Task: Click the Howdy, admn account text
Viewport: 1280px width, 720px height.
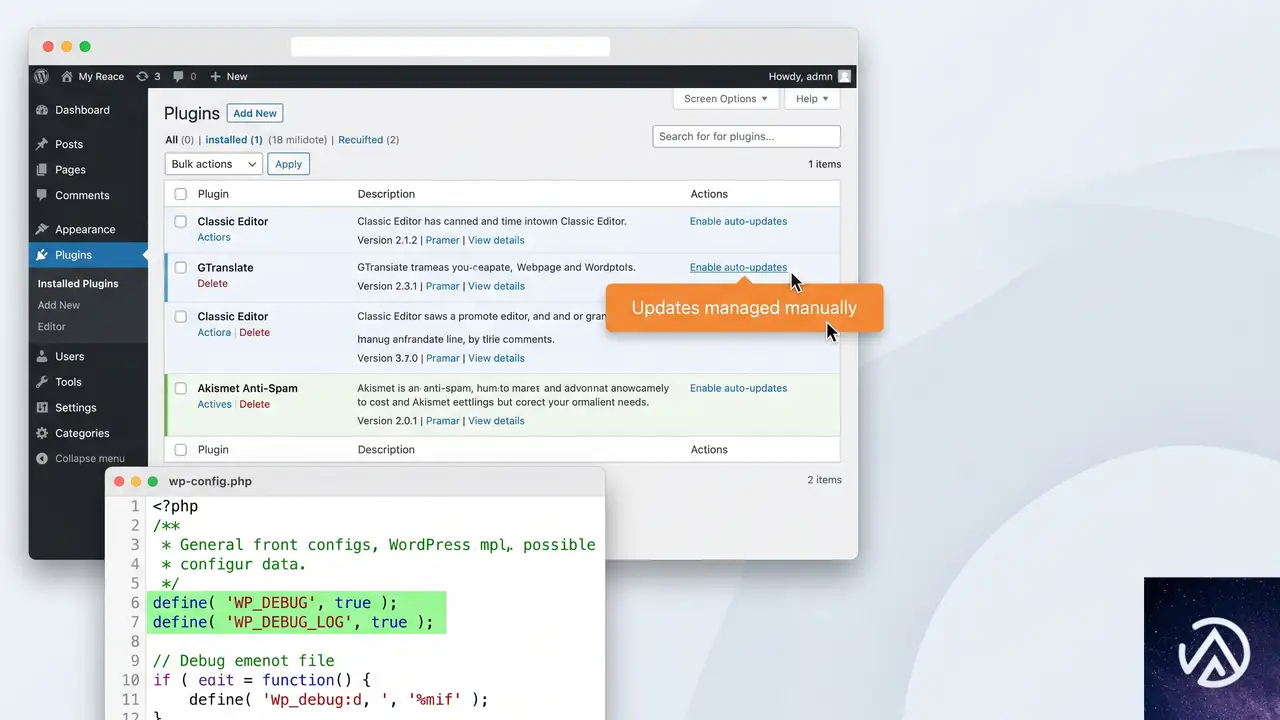Action: tap(800, 76)
